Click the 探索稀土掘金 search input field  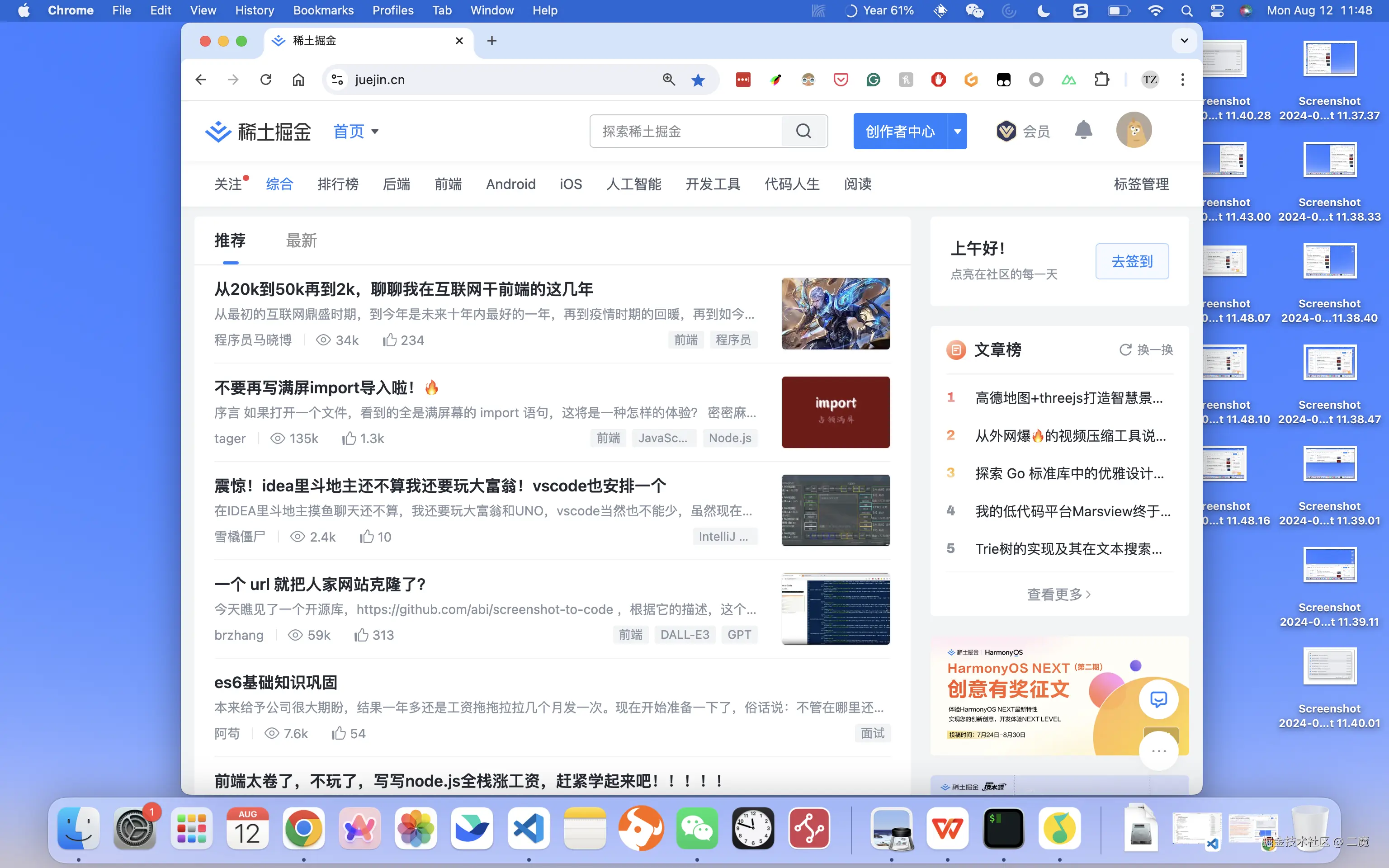click(683, 131)
